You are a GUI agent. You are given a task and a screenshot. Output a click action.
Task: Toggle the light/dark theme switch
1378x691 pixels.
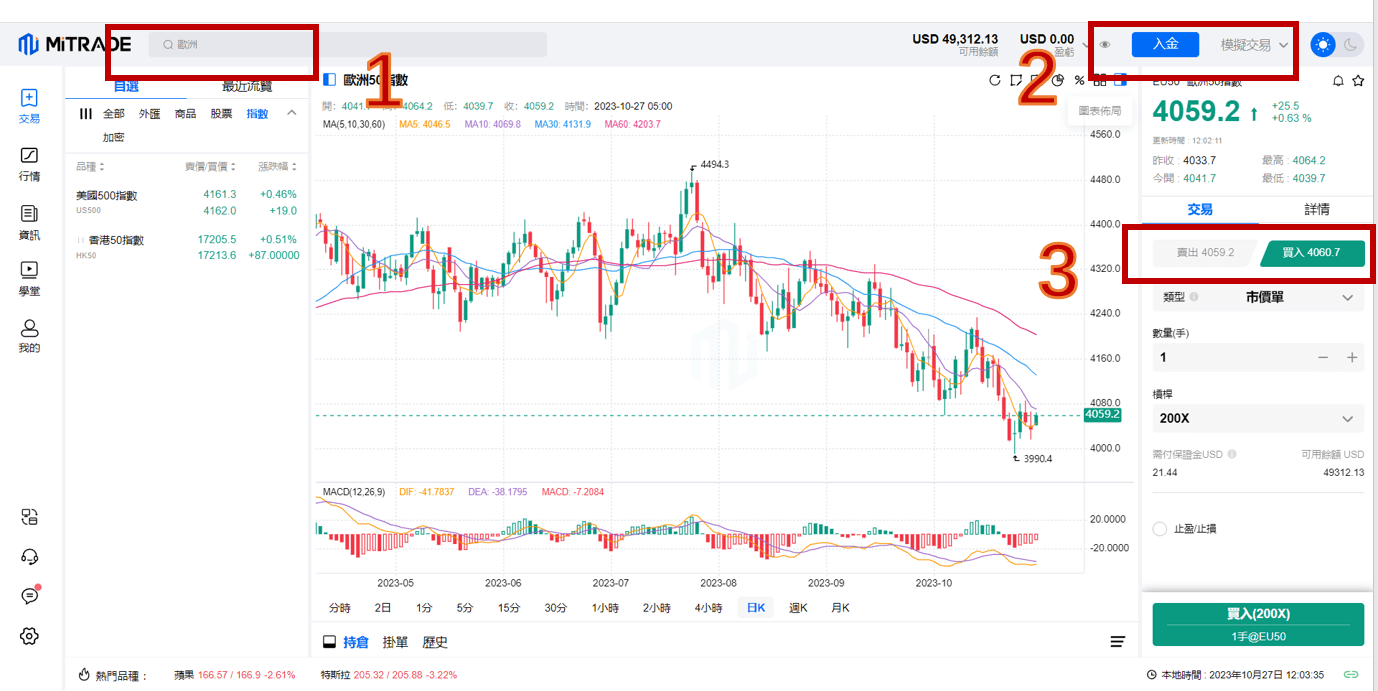1336,44
